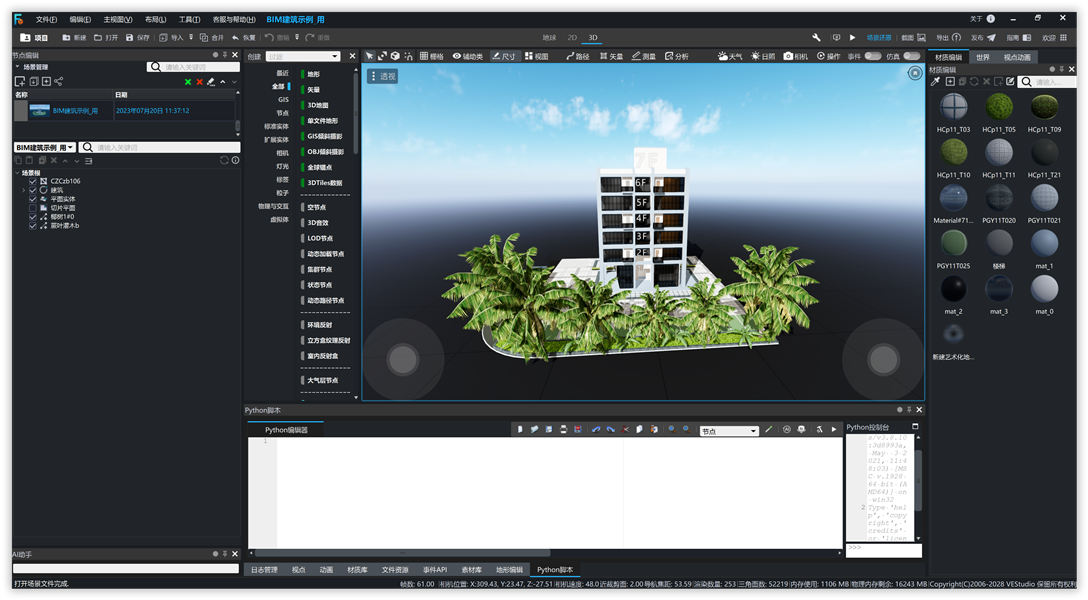Click the print icon in Python editor toolbar
The image size is (1088, 600).
[563, 430]
